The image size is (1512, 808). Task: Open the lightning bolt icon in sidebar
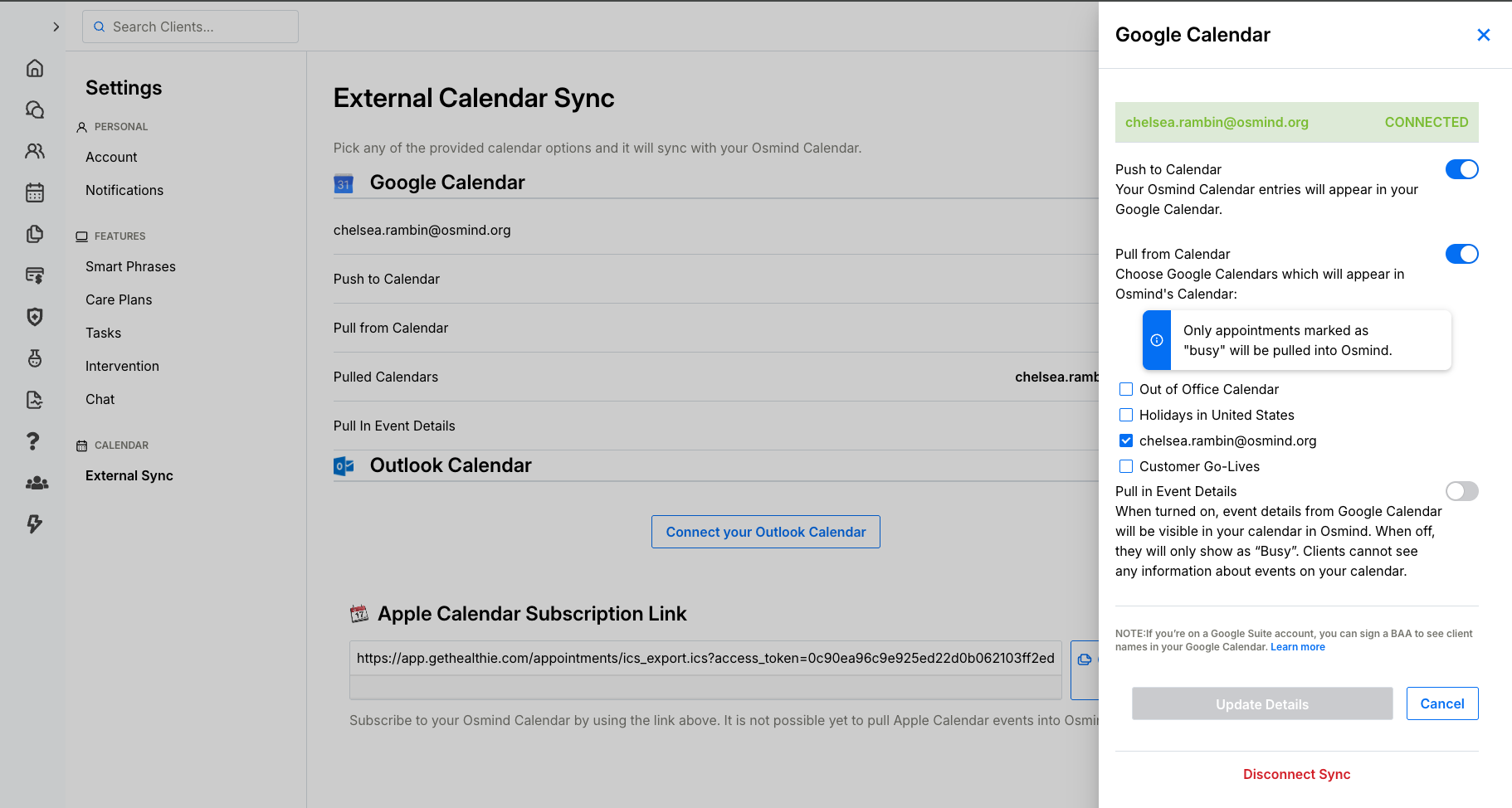[35, 524]
